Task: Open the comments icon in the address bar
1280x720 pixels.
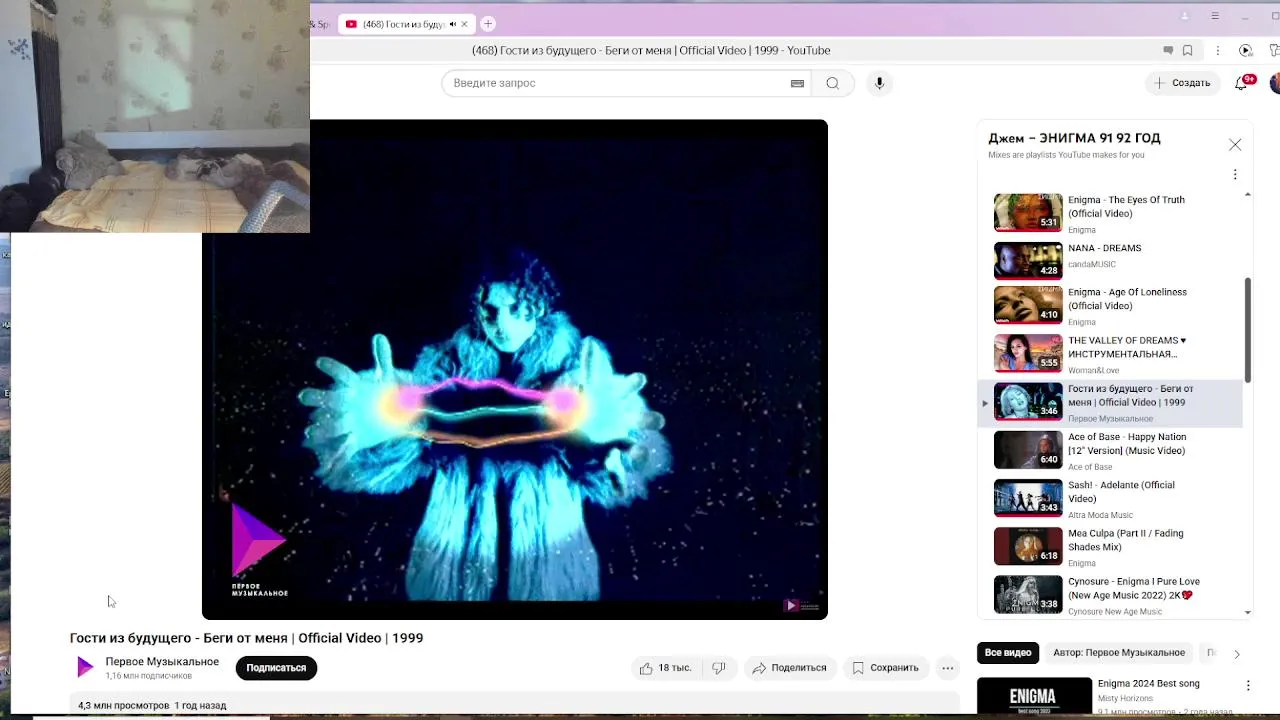Action: (1167, 50)
